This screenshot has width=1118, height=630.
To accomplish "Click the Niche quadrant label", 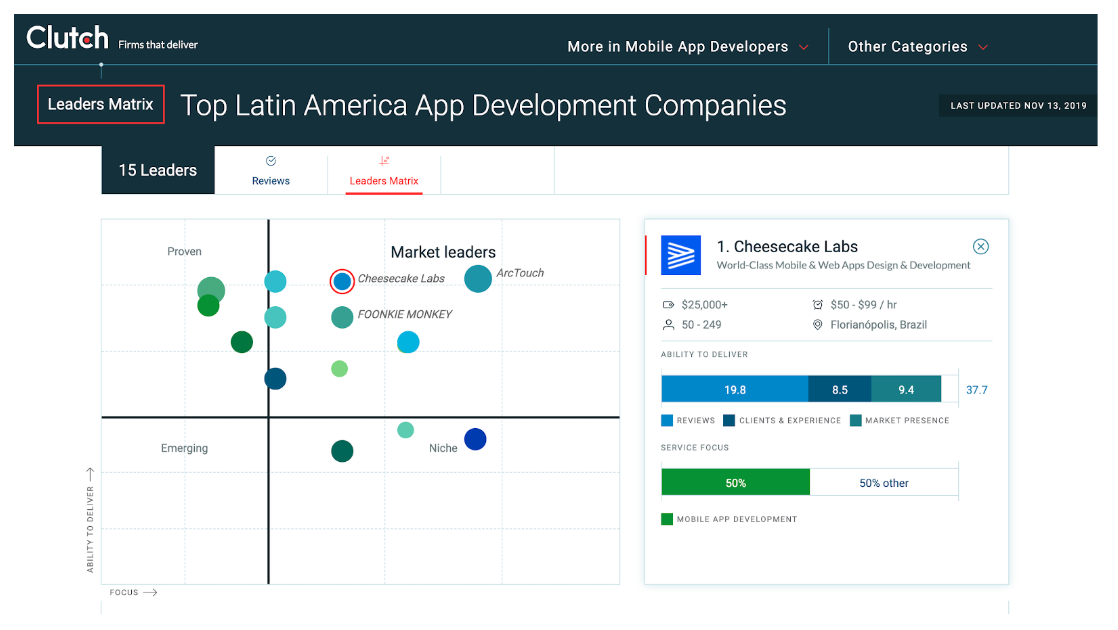I will (x=443, y=448).
